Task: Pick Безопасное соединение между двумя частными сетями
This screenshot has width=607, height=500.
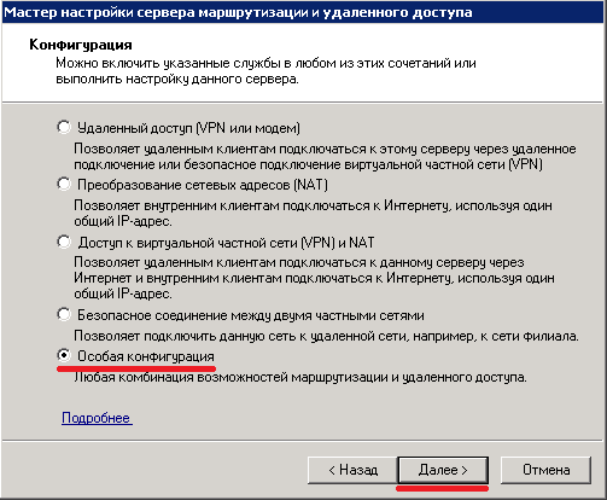Action: [x=66, y=314]
